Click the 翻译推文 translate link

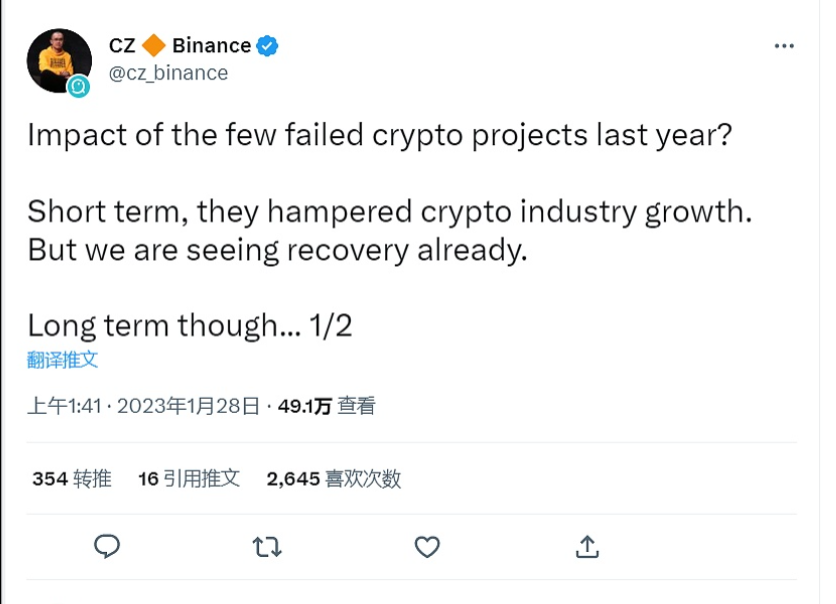click(x=62, y=360)
